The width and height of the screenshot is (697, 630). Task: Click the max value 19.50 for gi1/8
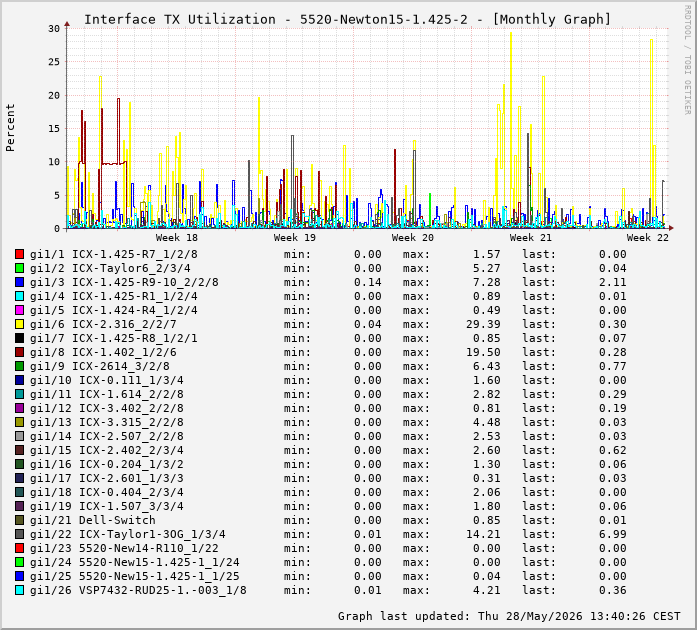[483, 352]
